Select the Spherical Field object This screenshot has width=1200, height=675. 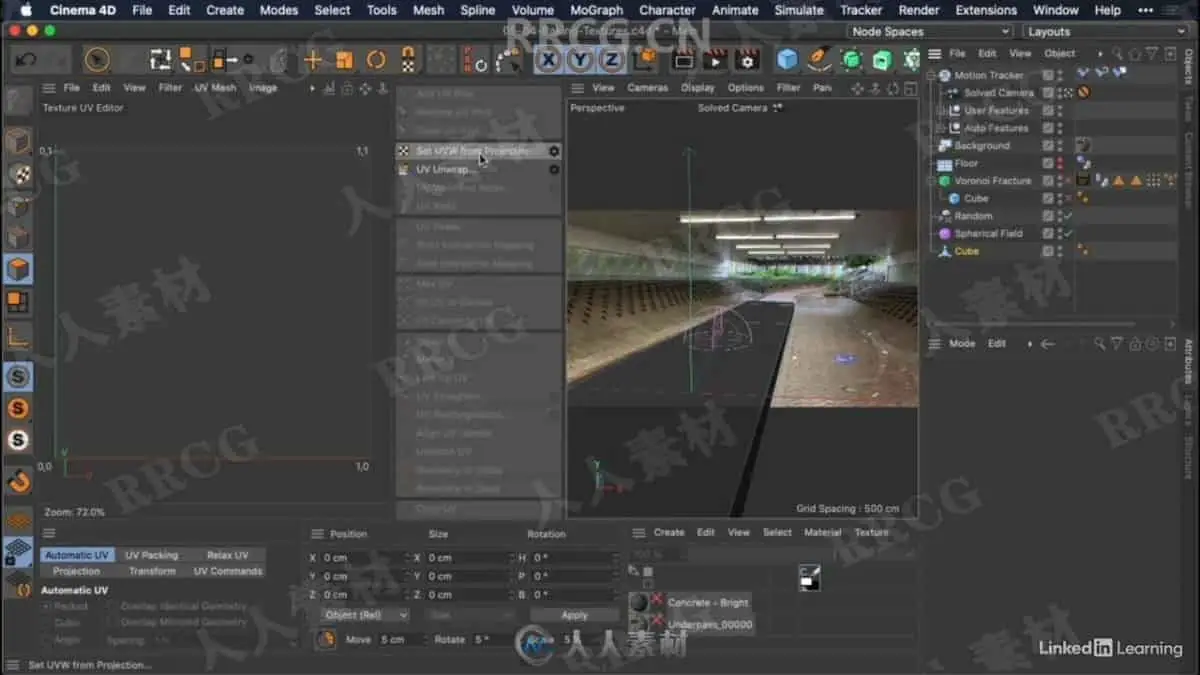988,233
